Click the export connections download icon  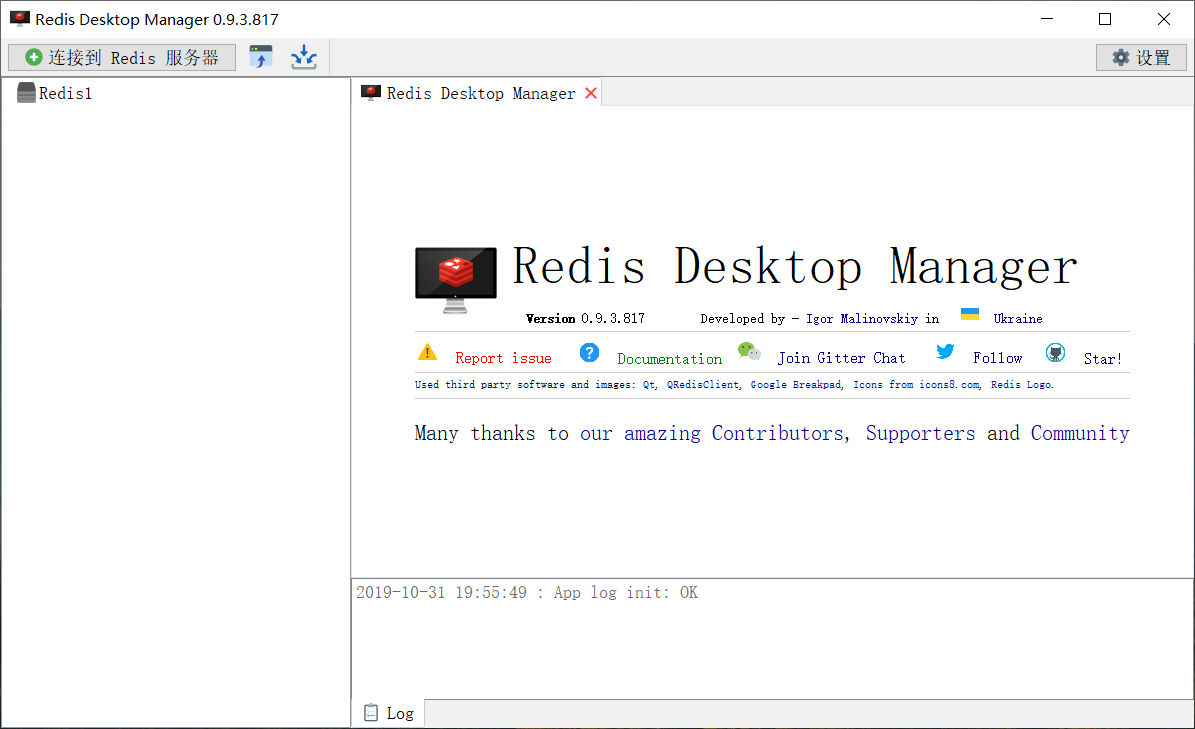304,57
